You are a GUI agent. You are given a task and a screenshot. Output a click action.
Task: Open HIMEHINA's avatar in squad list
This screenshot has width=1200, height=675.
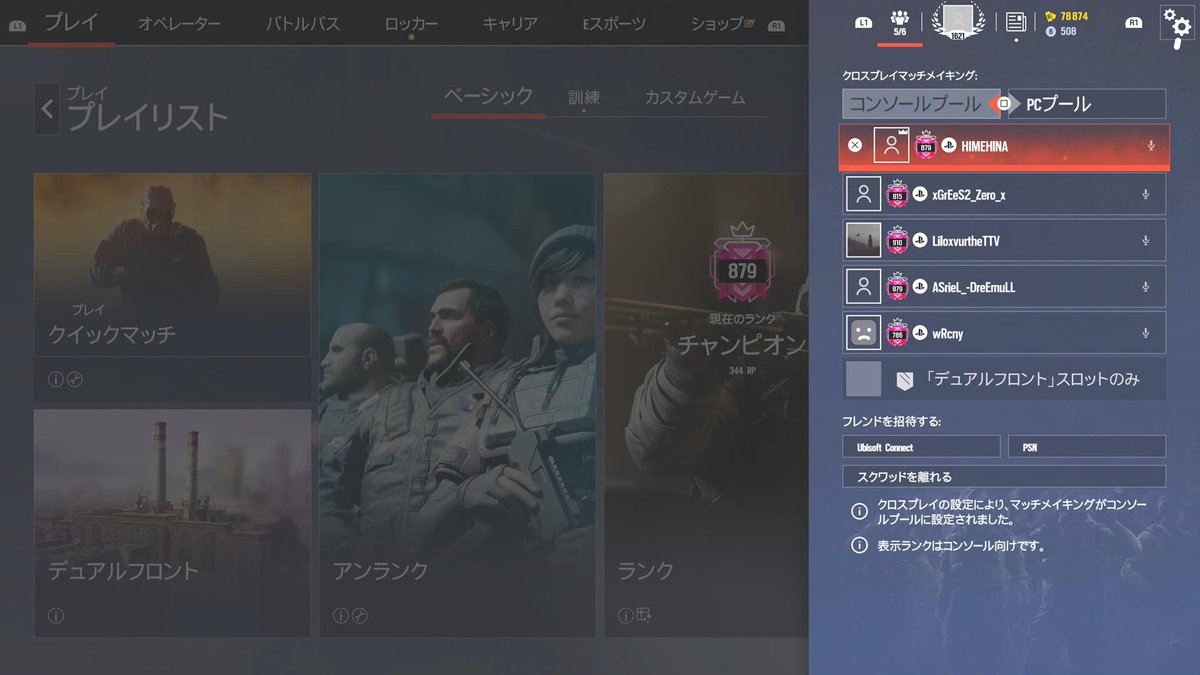[891, 145]
